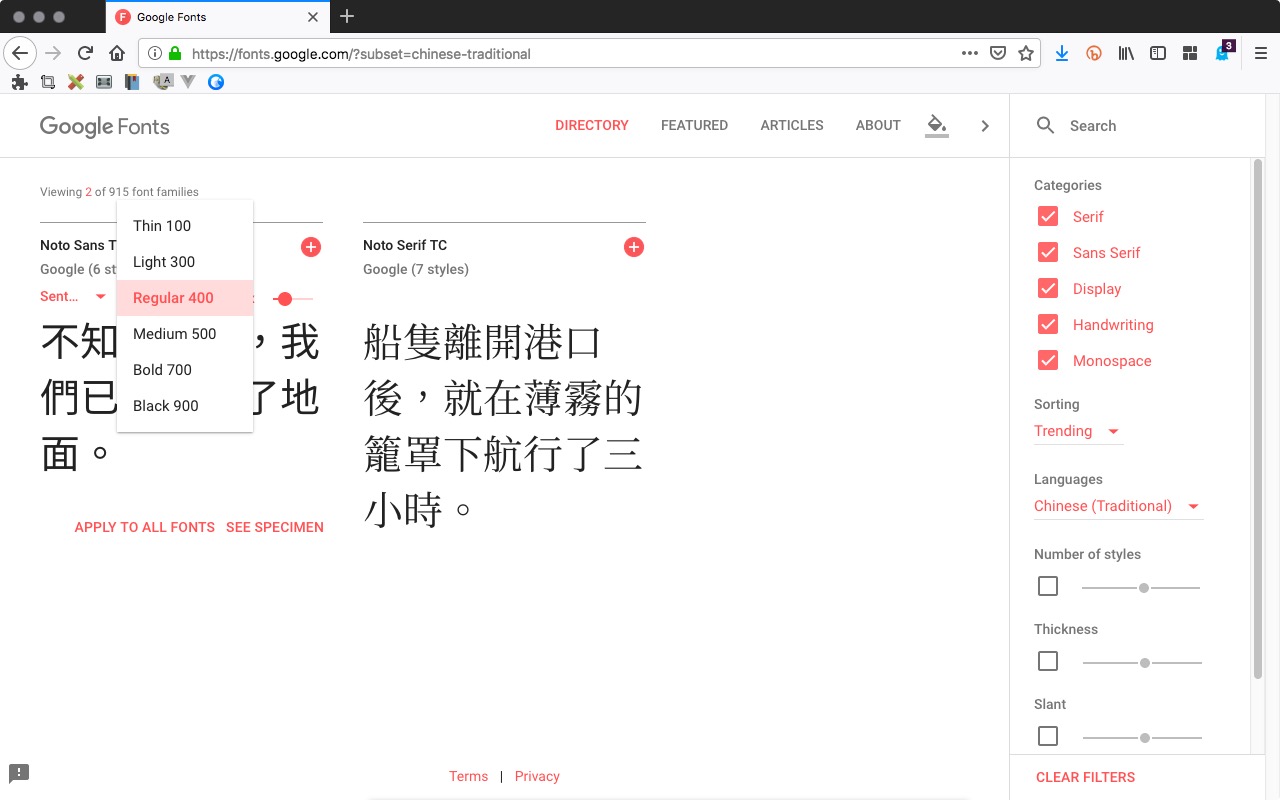
Task: Save the page to Pocket
Action: (x=997, y=54)
